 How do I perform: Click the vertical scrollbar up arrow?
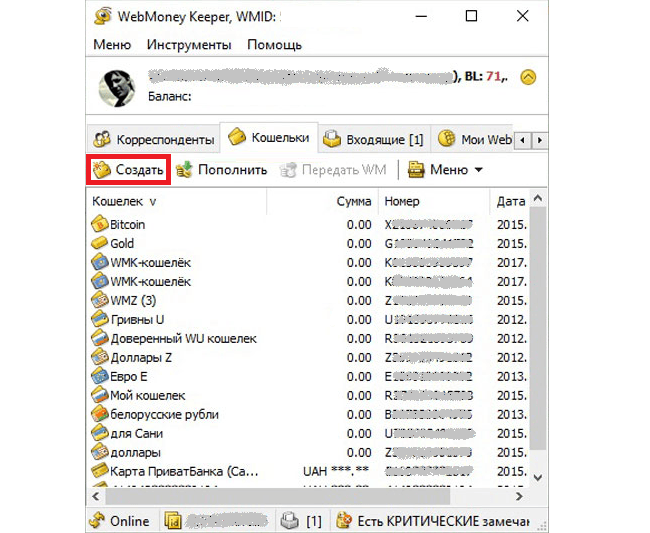click(538, 199)
